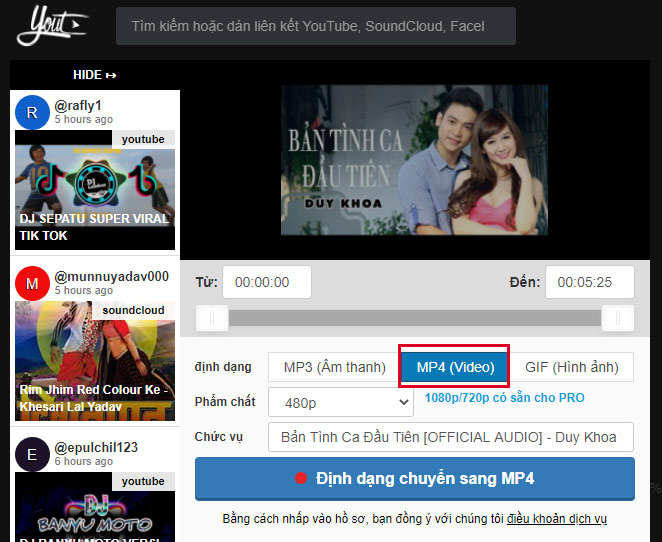The image size is (662, 542).
Task: Choose GIF (Hình ảnh) format
Action: click(x=572, y=367)
